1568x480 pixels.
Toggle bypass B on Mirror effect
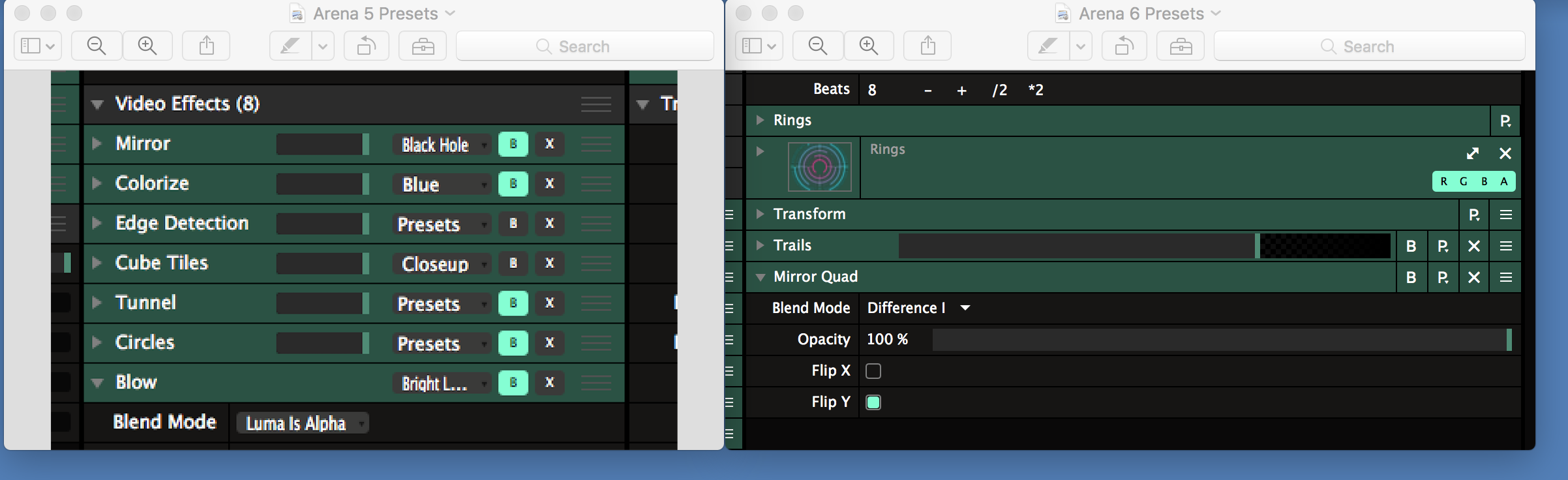click(513, 144)
